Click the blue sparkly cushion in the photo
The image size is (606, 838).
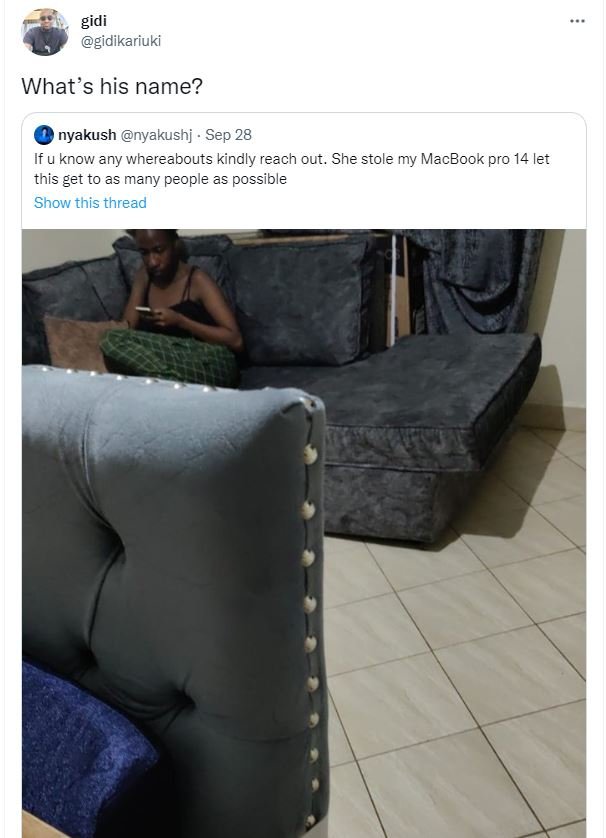pyautogui.click(x=86, y=748)
